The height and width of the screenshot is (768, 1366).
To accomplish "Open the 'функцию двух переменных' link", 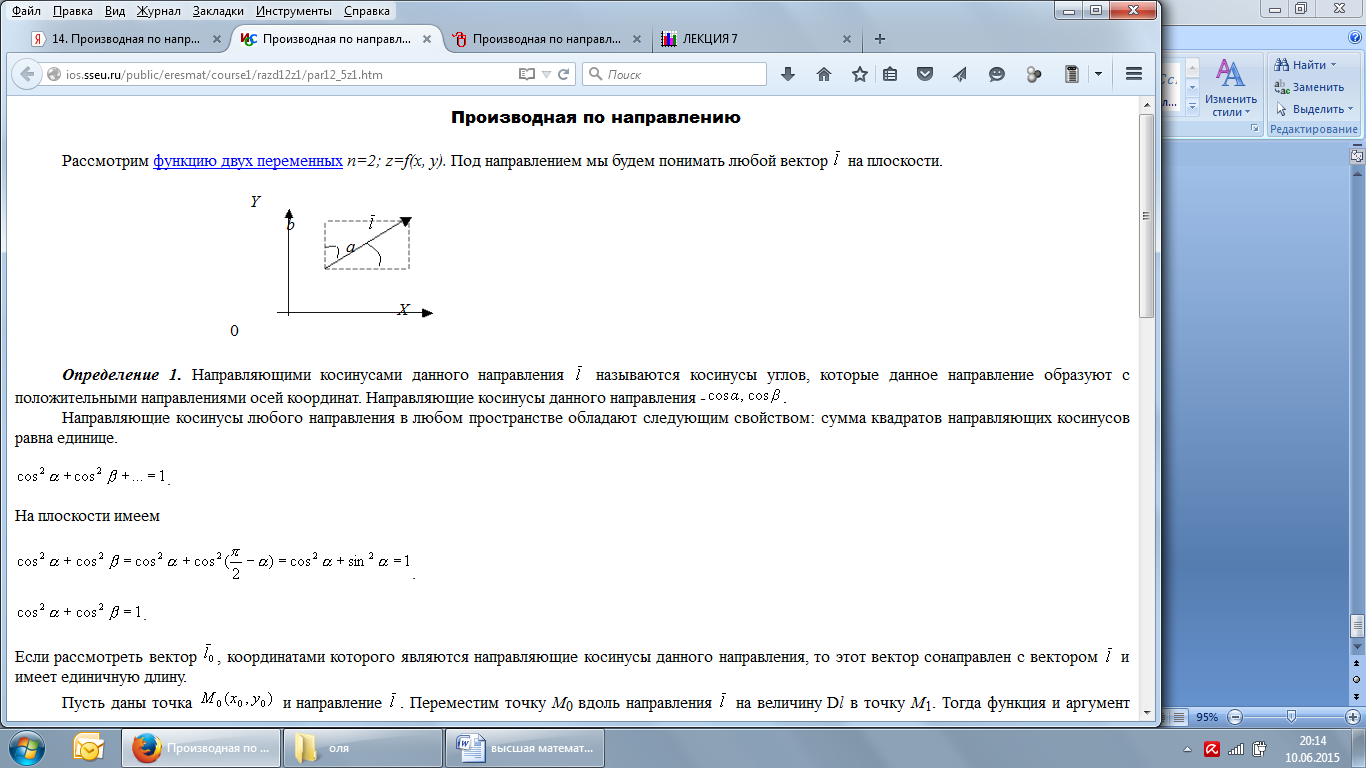I will point(248,161).
